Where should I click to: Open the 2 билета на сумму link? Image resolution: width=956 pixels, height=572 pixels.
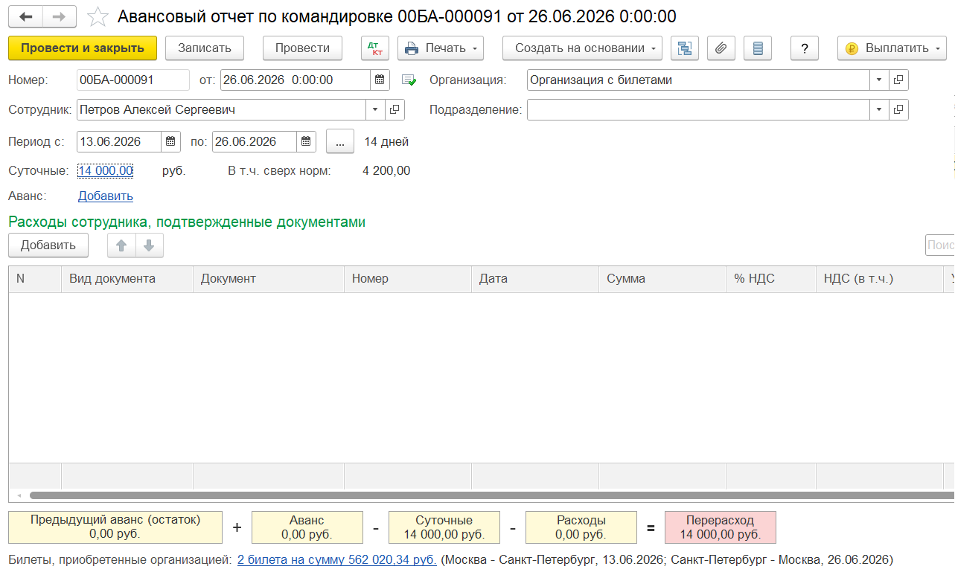[337, 559]
